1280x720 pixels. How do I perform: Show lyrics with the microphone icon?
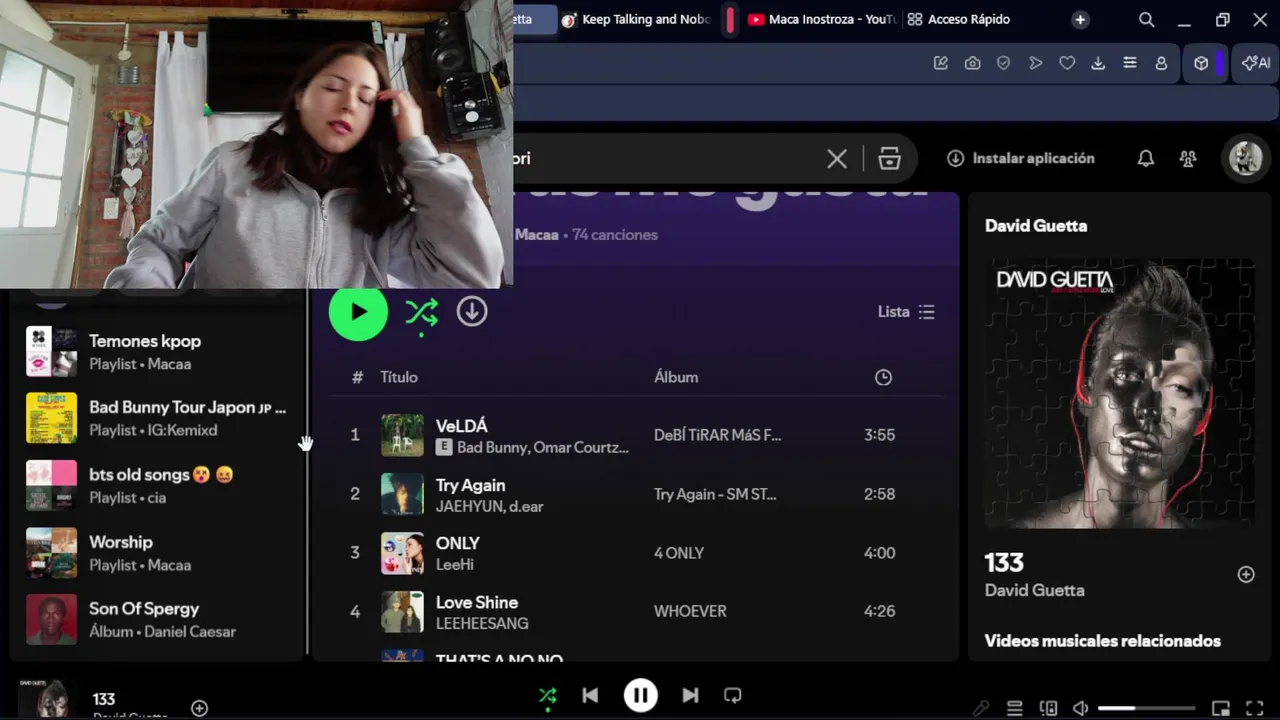[981, 708]
